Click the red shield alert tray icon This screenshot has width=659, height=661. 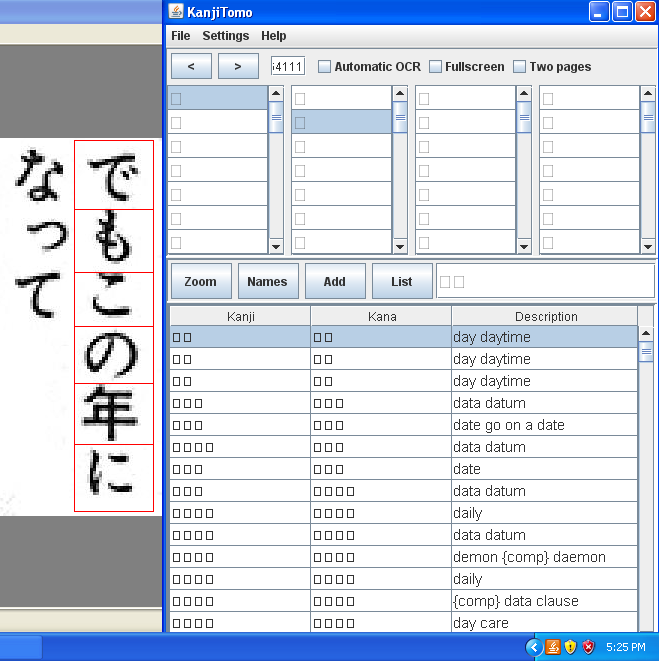click(x=588, y=647)
